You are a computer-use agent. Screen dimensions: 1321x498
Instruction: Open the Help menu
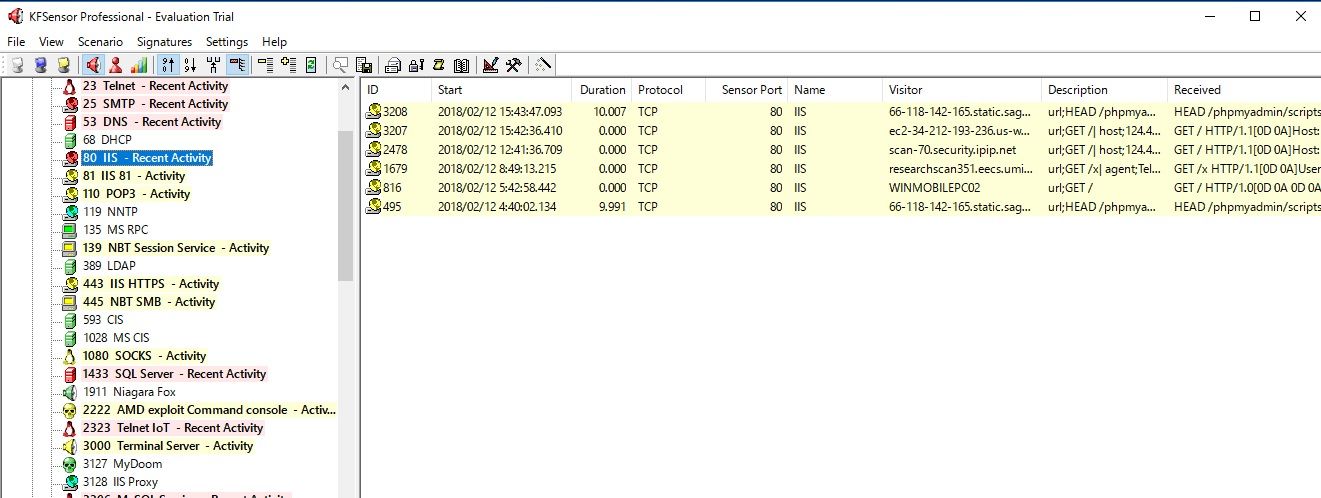(x=274, y=42)
